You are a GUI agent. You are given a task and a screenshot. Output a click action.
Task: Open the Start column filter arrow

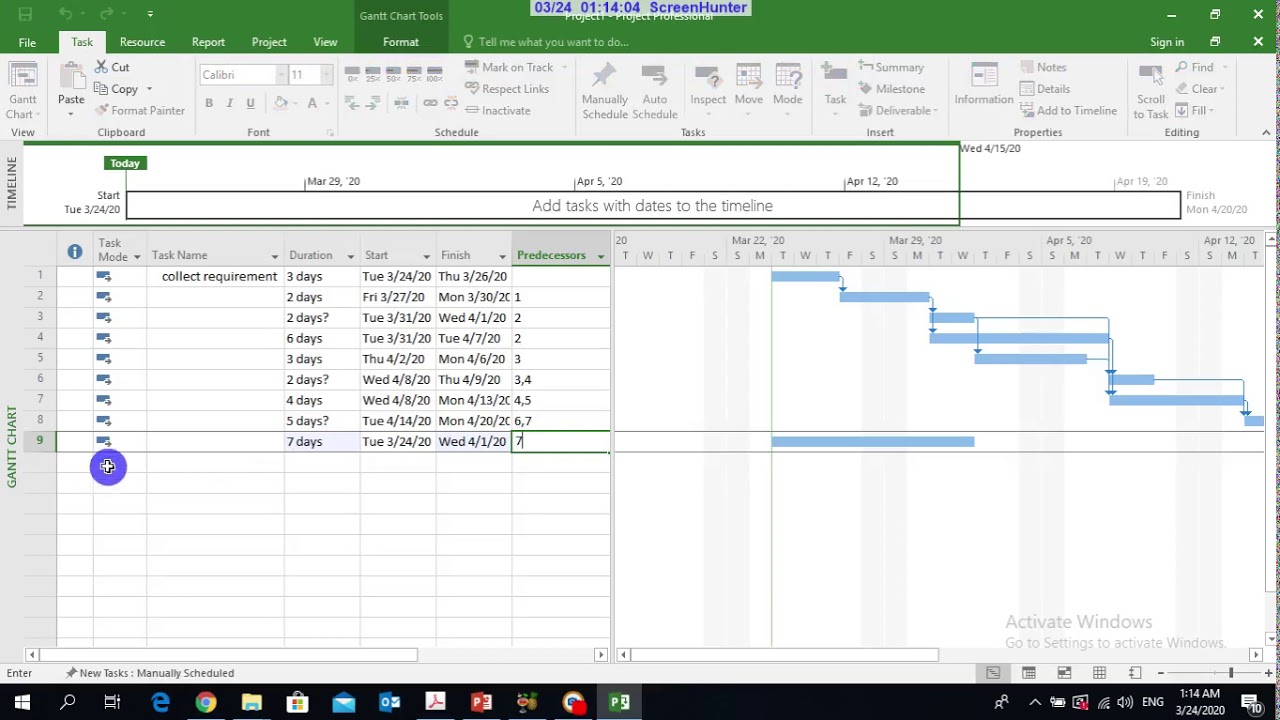tap(426, 256)
